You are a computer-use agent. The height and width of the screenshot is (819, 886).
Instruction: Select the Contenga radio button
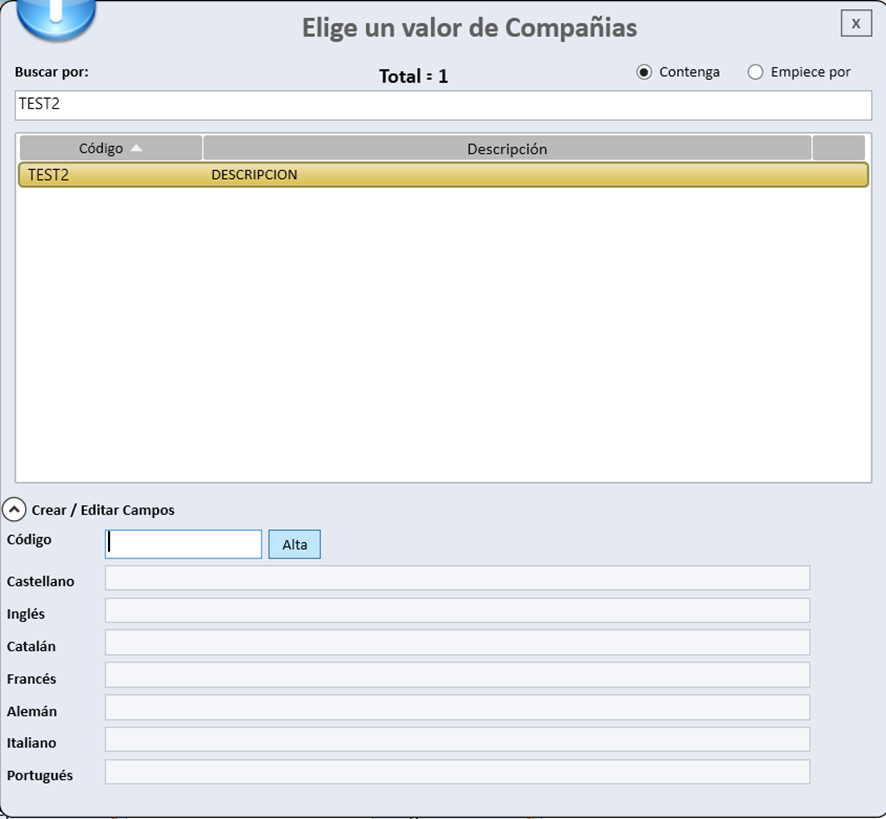644,72
